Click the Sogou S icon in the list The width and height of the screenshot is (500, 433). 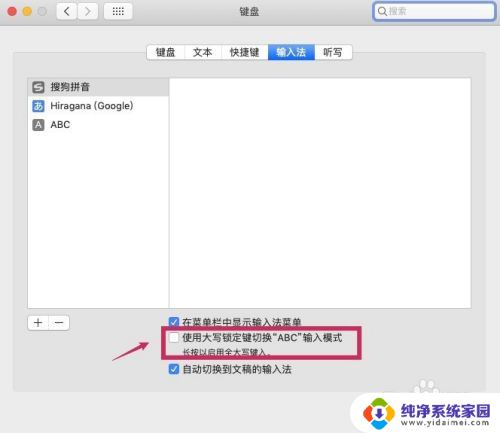[38, 87]
